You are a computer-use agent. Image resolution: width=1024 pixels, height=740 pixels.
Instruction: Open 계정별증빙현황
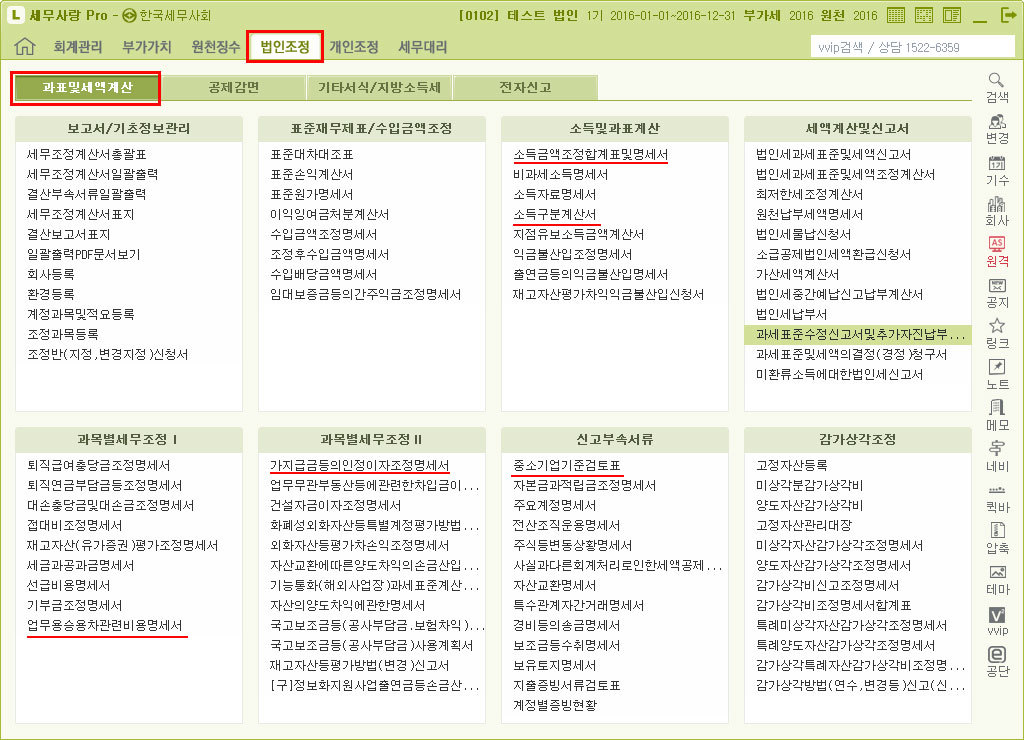coord(554,705)
